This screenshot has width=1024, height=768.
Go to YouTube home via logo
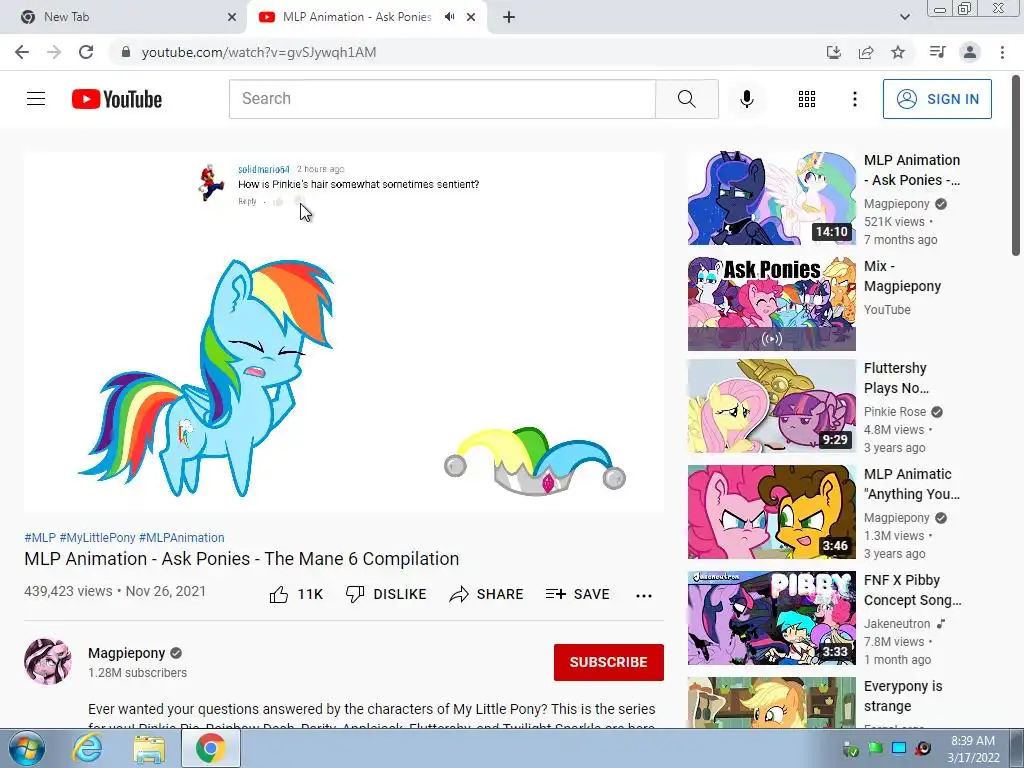pyautogui.click(x=117, y=99)
